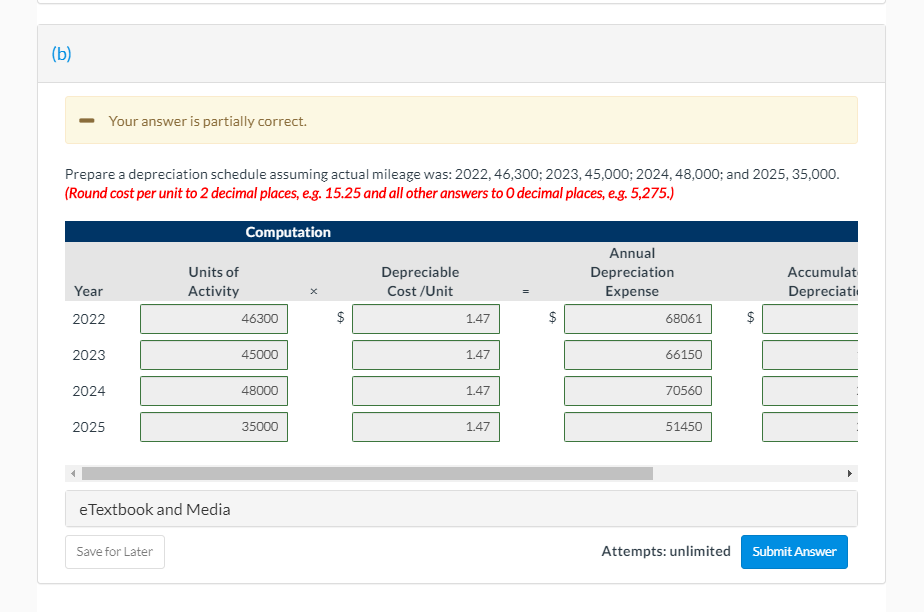Click the Submit Answer button
924x612 pixels.
[x=794, y=552]
